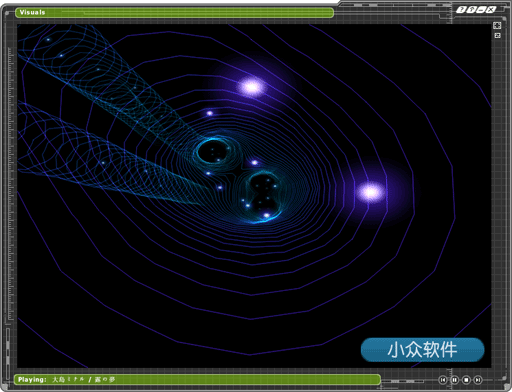Click the arrow button beside the help icon
Screen dimensions: 512x392
click(x=471, y=10)
